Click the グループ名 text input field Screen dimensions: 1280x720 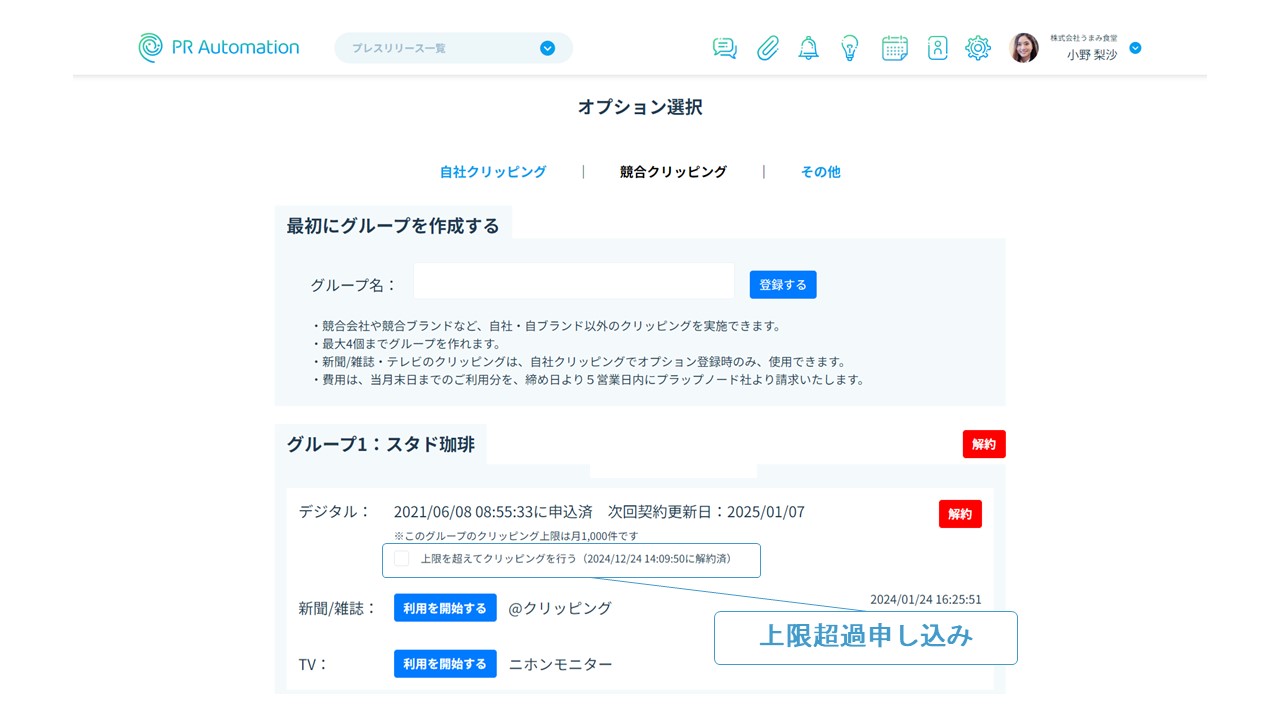coord(574,282)
